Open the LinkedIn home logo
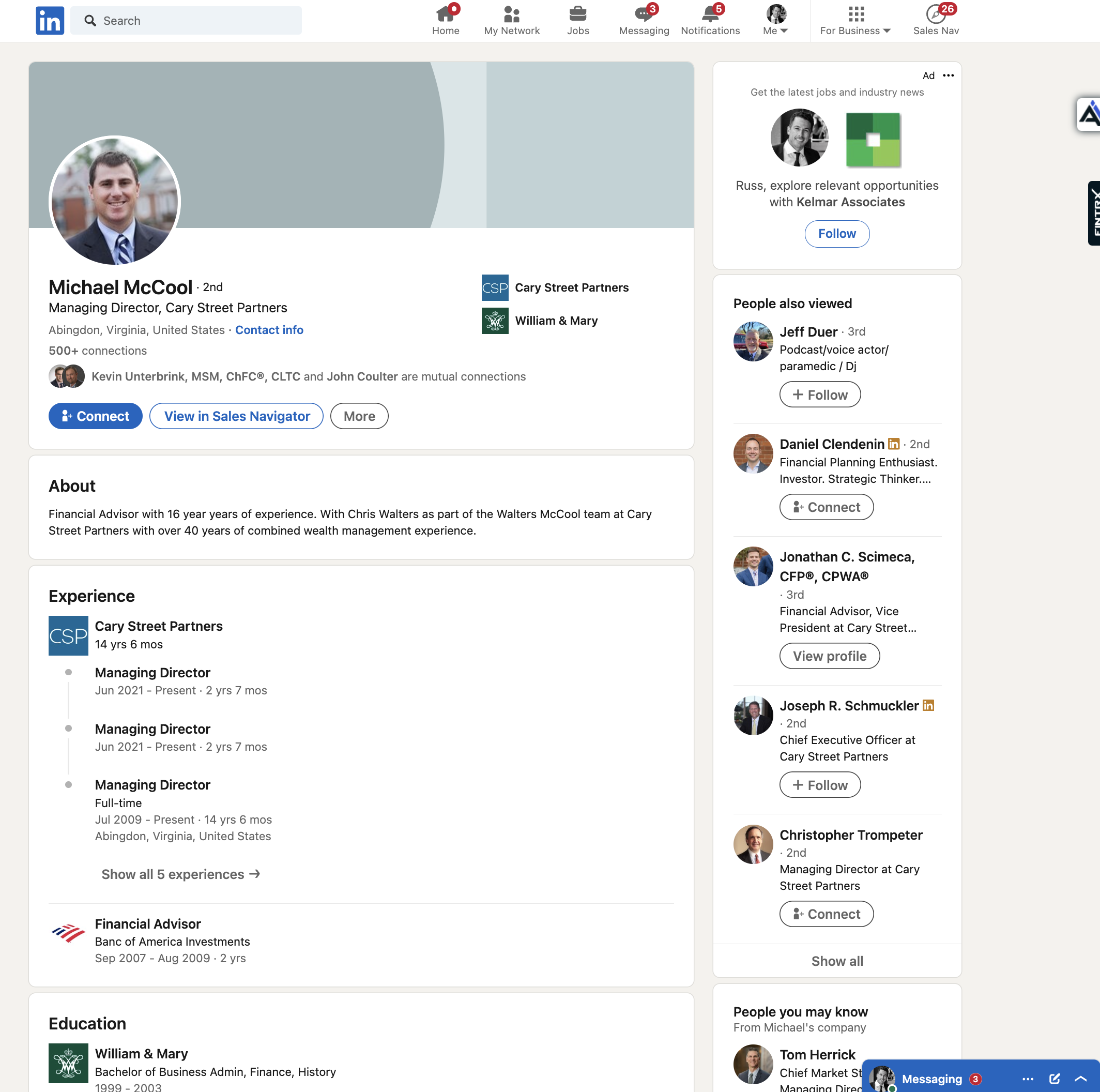Screen dimensions: 1100x1092 coord(50,21)
